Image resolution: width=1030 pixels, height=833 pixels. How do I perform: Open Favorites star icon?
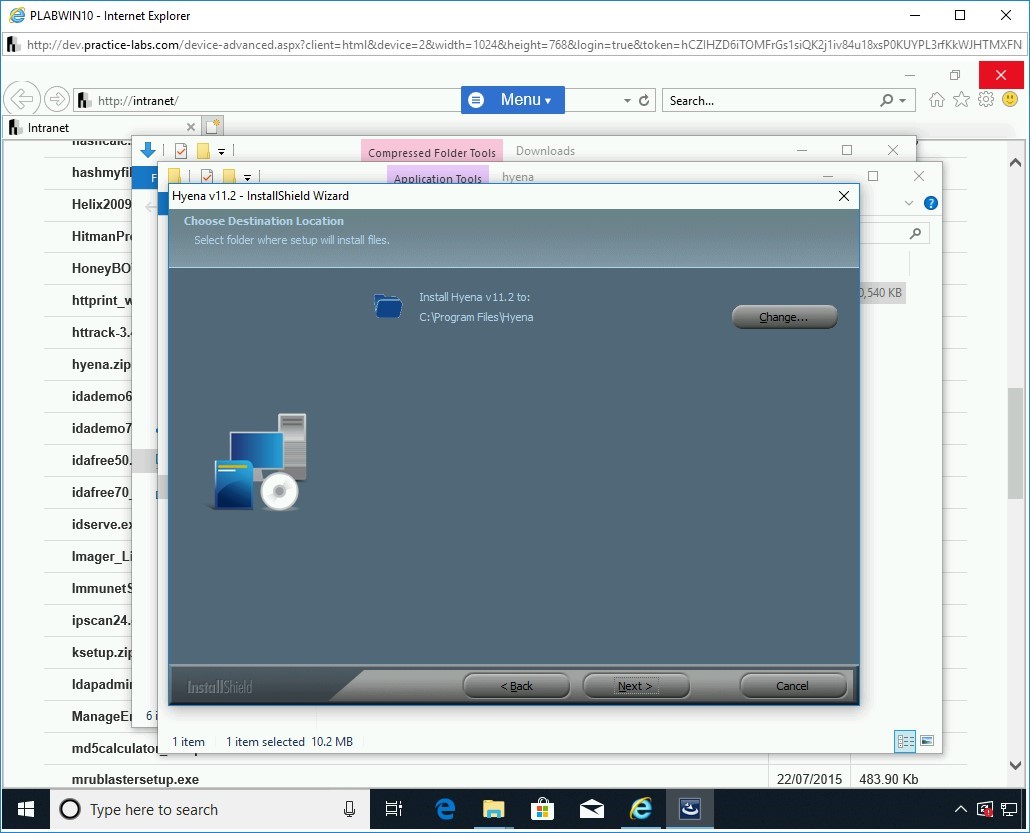[961, 100]
